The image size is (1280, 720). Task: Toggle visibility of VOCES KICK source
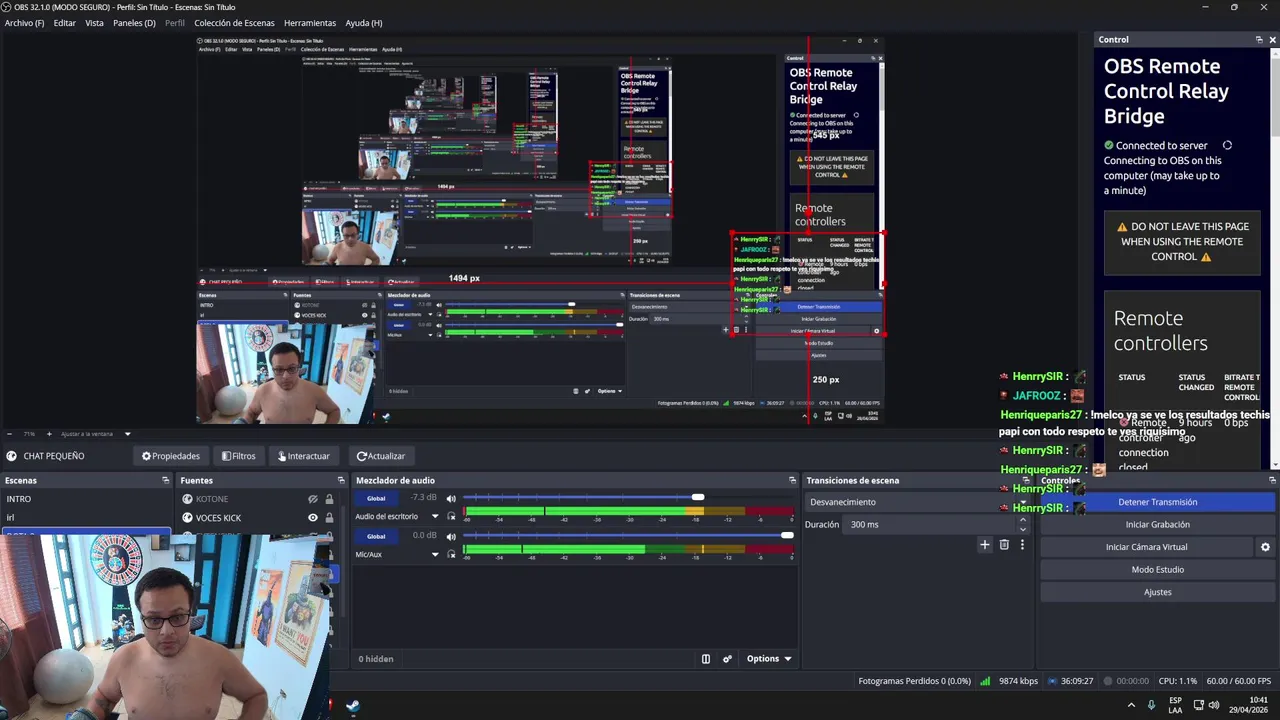point(313,518)
